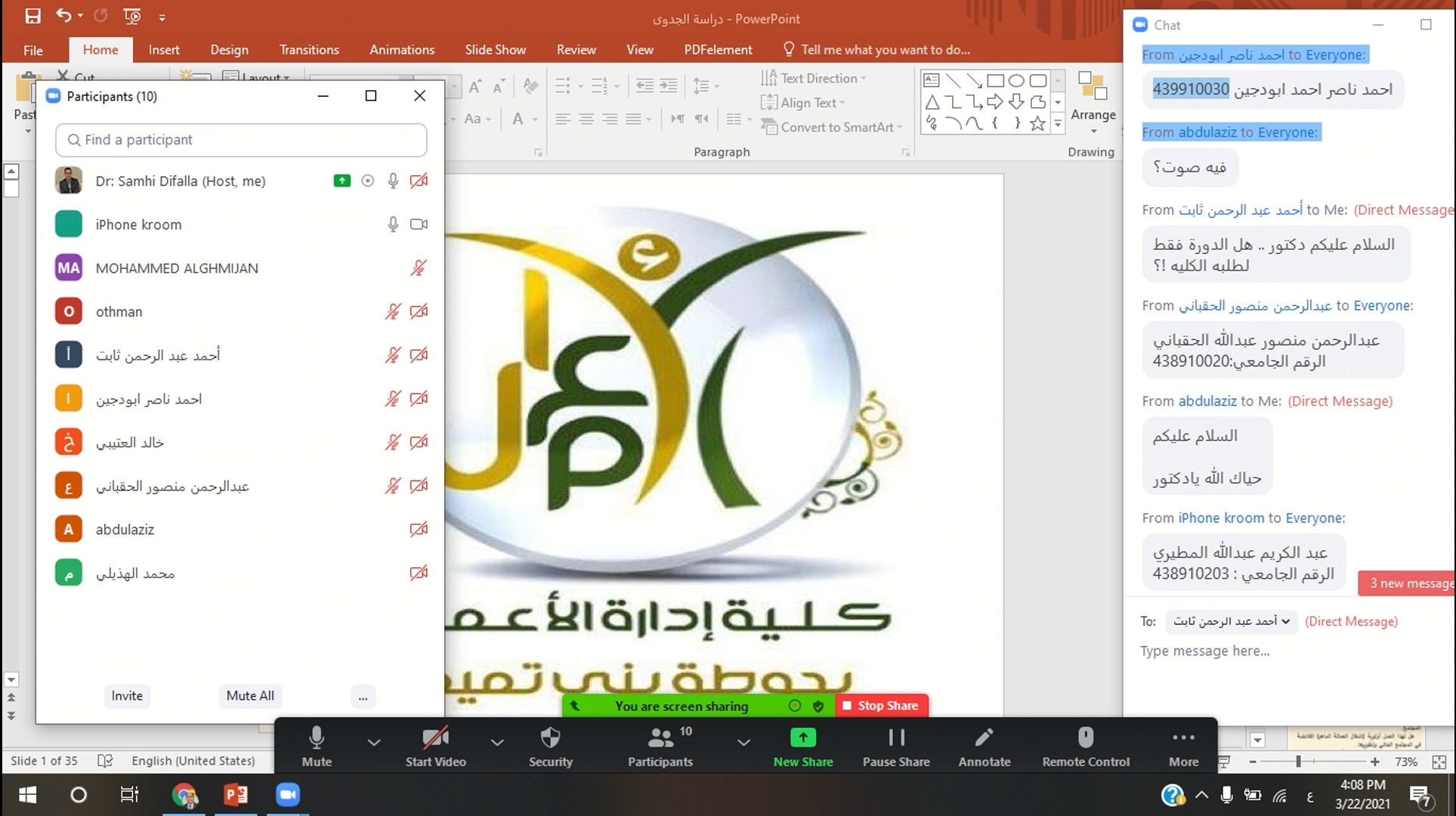Open the More options icon in Zoom toolbar
Image resolution: width=1456 pixels, height=816 pixels.
click(1182, 738)
